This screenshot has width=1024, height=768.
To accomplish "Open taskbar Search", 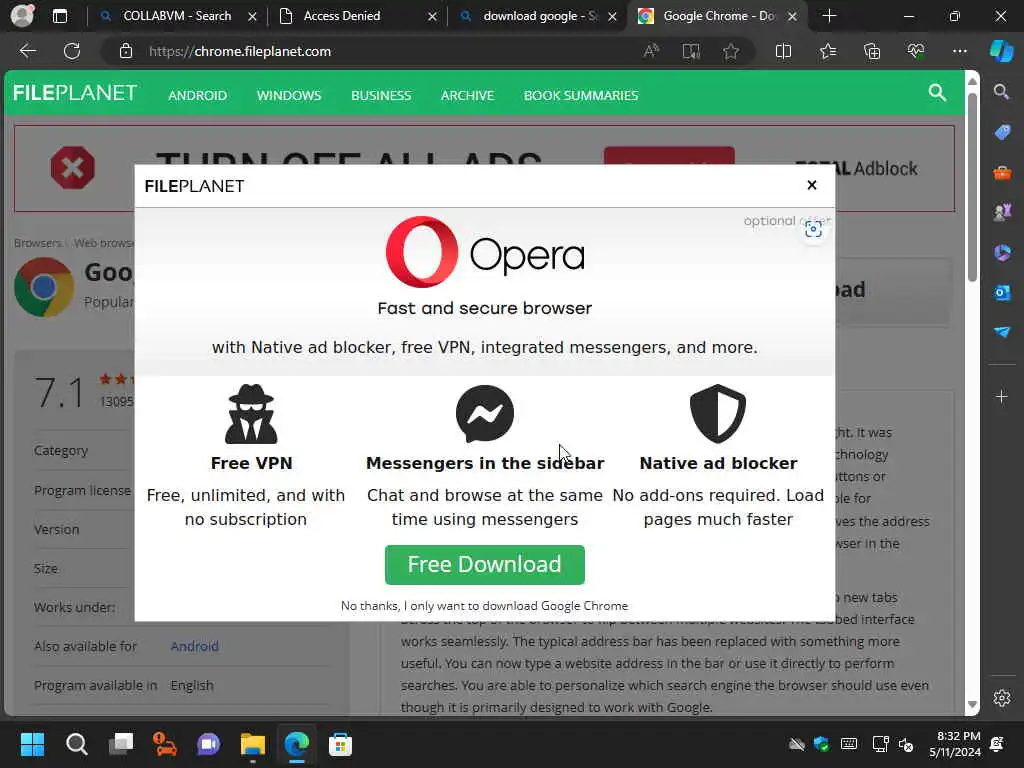I will 76,744.
